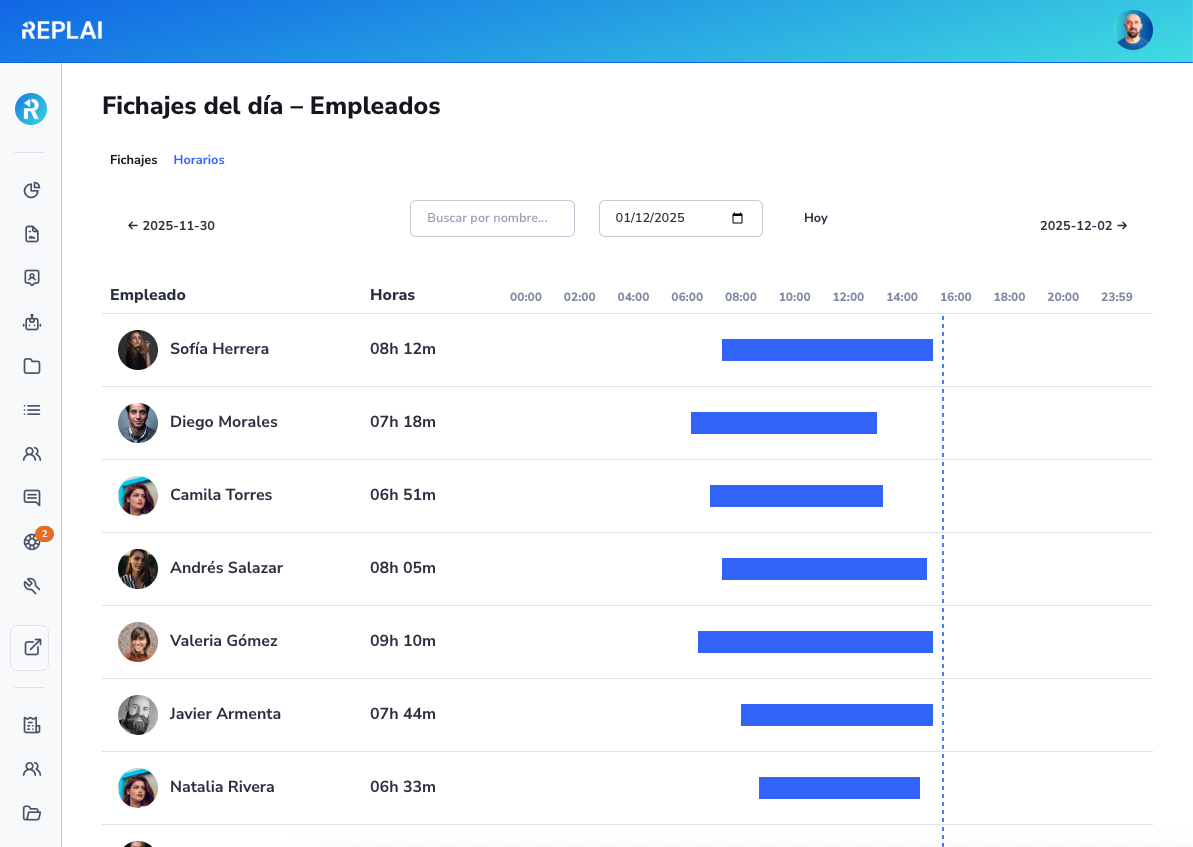Click the highlighted external link icon

[30, 647]
